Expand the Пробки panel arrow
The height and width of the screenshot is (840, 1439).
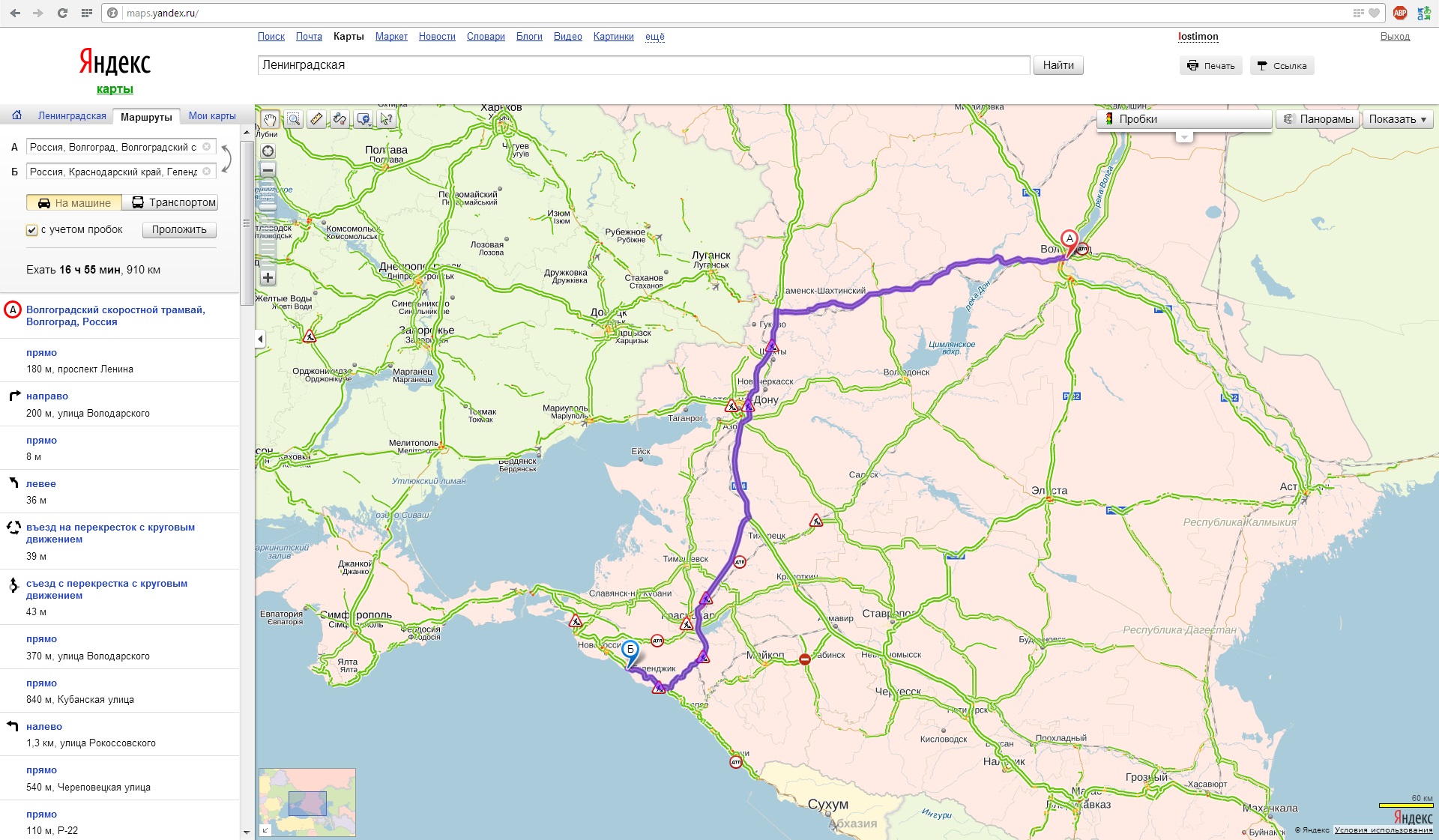(1183, 137)
